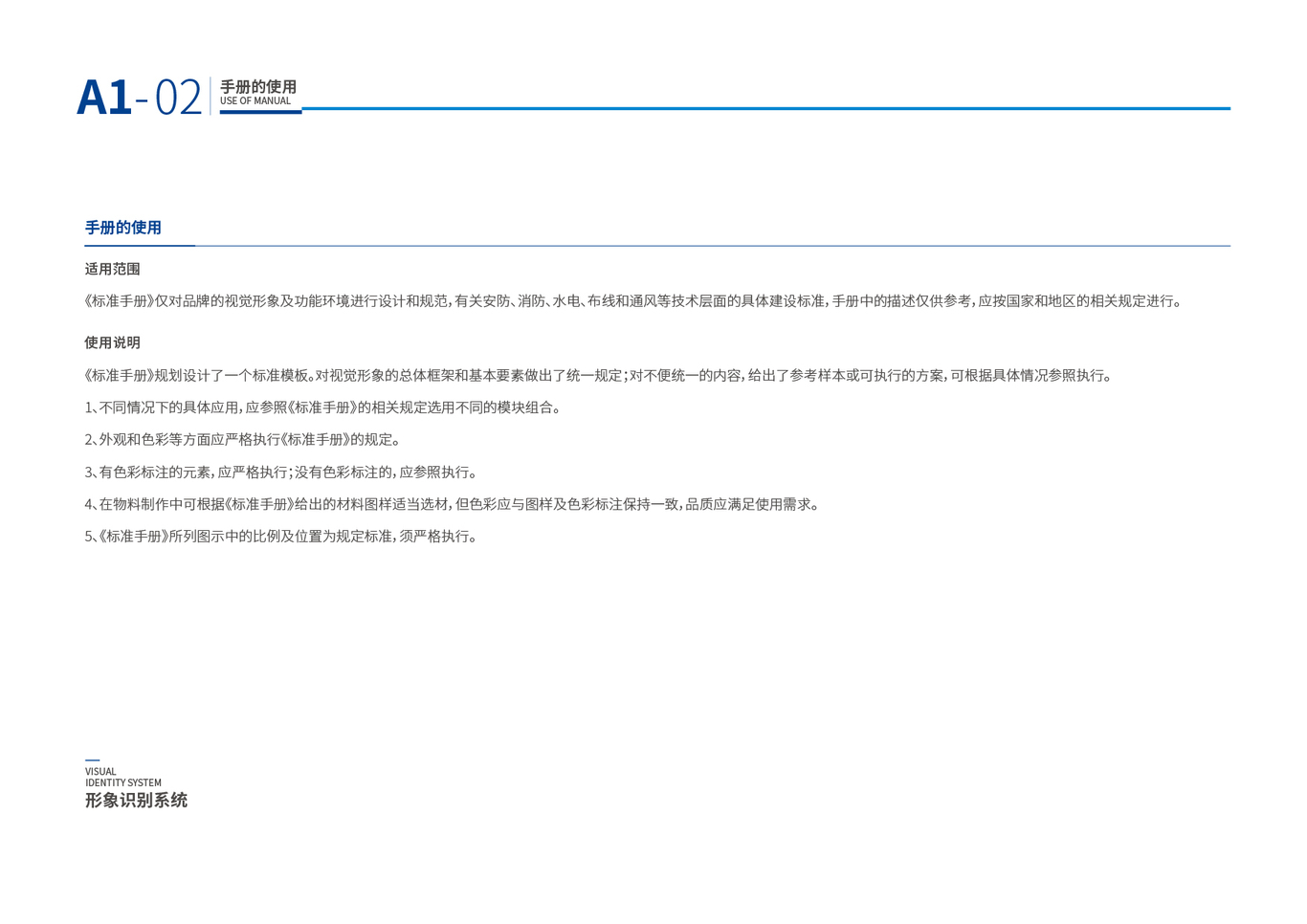This screenshot has height=924, width=1307.
Task: Click the paragraph beginning "《标准手册》仅对品牌的视觉形象"
Action: point(635,301)
